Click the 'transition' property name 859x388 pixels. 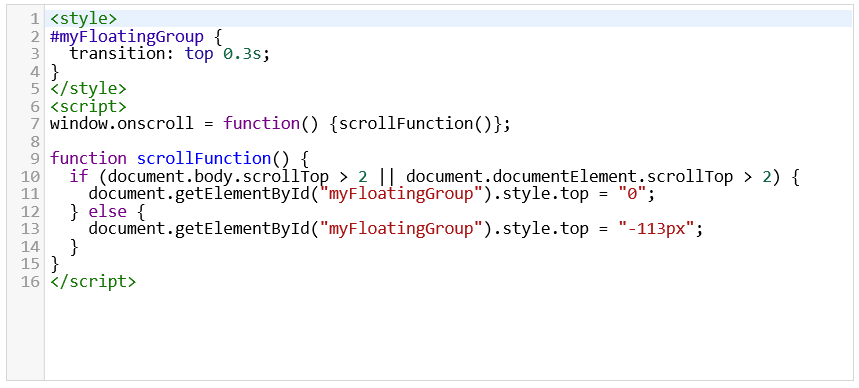click(118, 54)
